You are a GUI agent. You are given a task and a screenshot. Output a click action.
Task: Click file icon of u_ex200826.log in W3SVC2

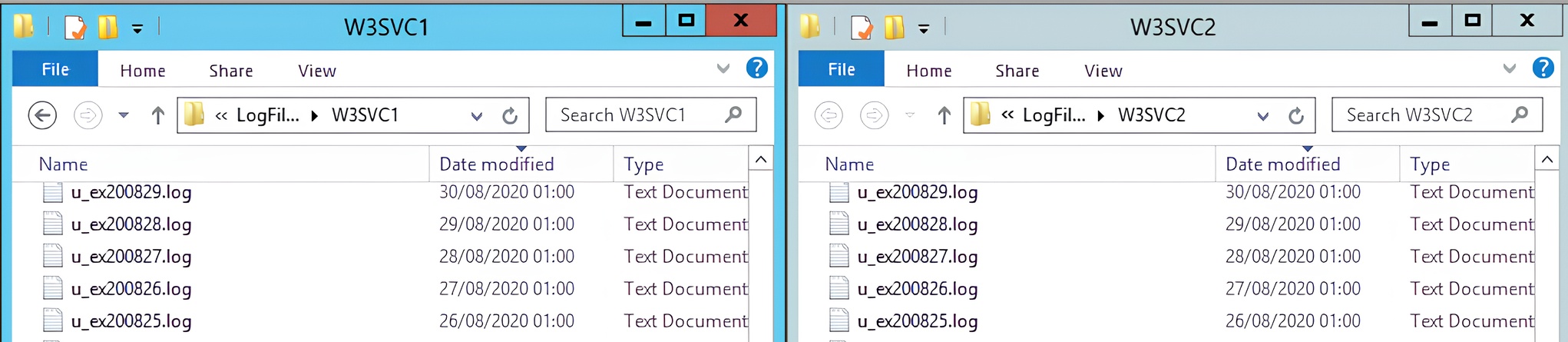pos(839,288)
